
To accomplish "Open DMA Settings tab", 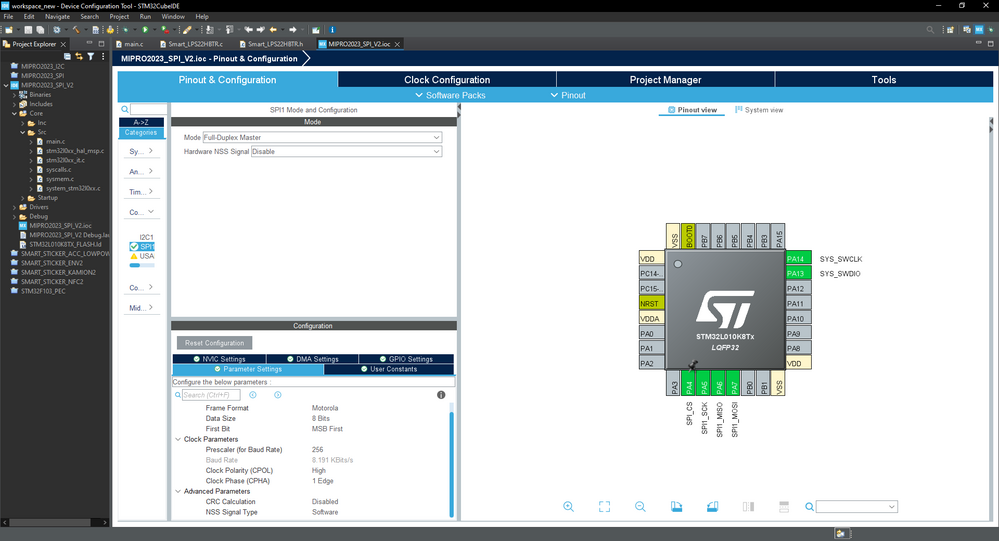I will (x=312, y=359).
